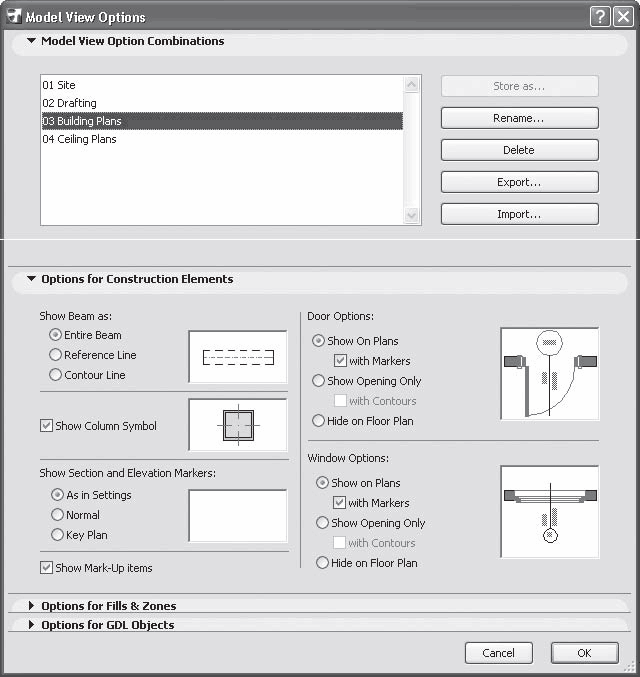Click the window options preview image
The image size is (640, 677).
coord(549,511)
